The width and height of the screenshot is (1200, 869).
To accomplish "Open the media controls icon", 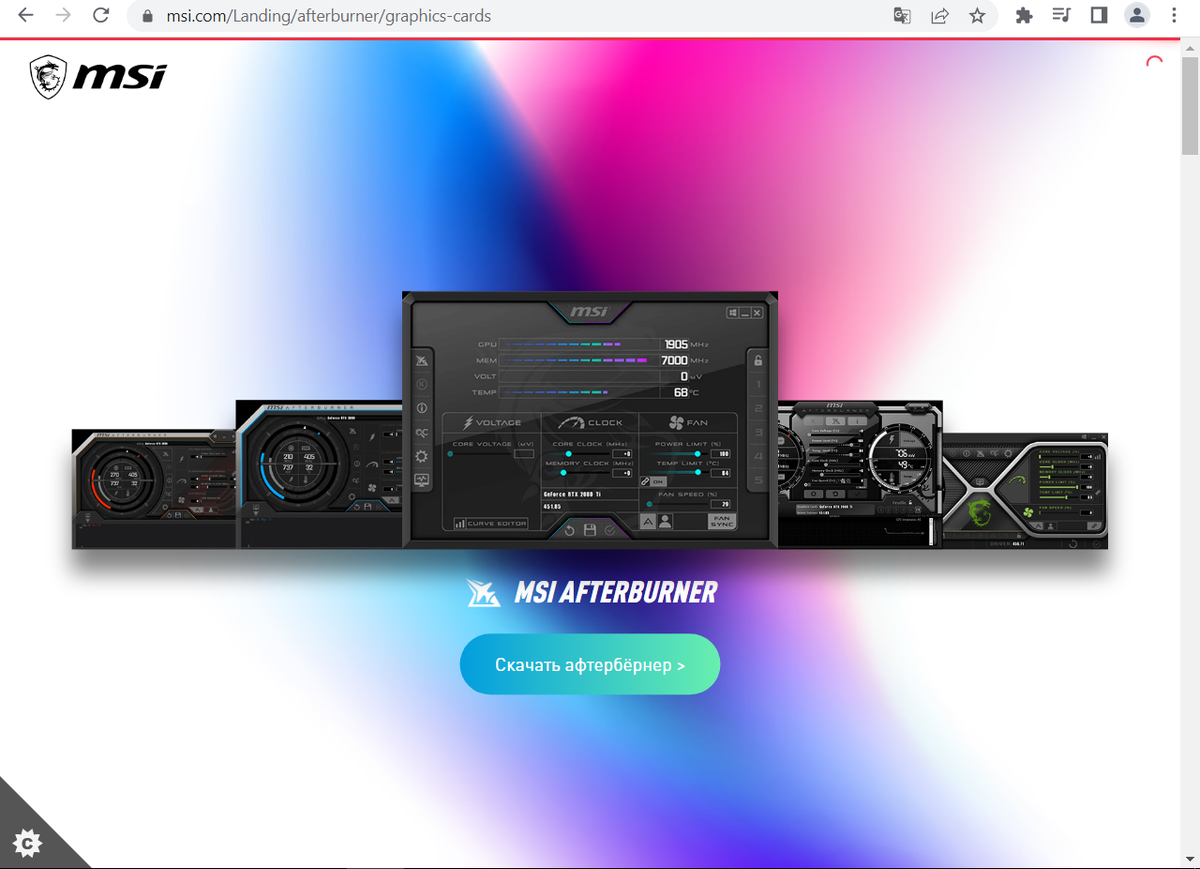I will (1061, 16).
